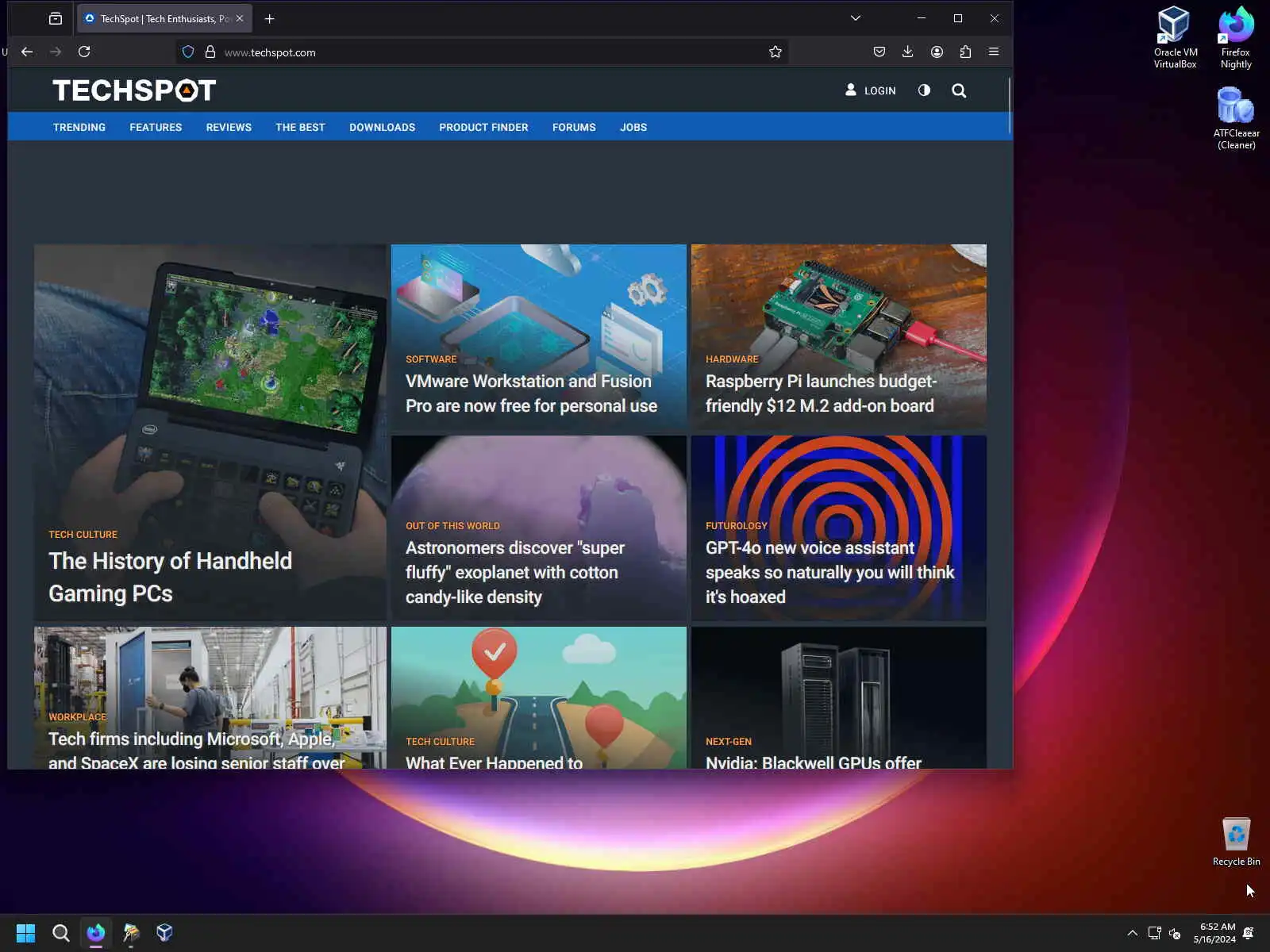
Task: Click the WORKPLACE category label
Action: 77,717
